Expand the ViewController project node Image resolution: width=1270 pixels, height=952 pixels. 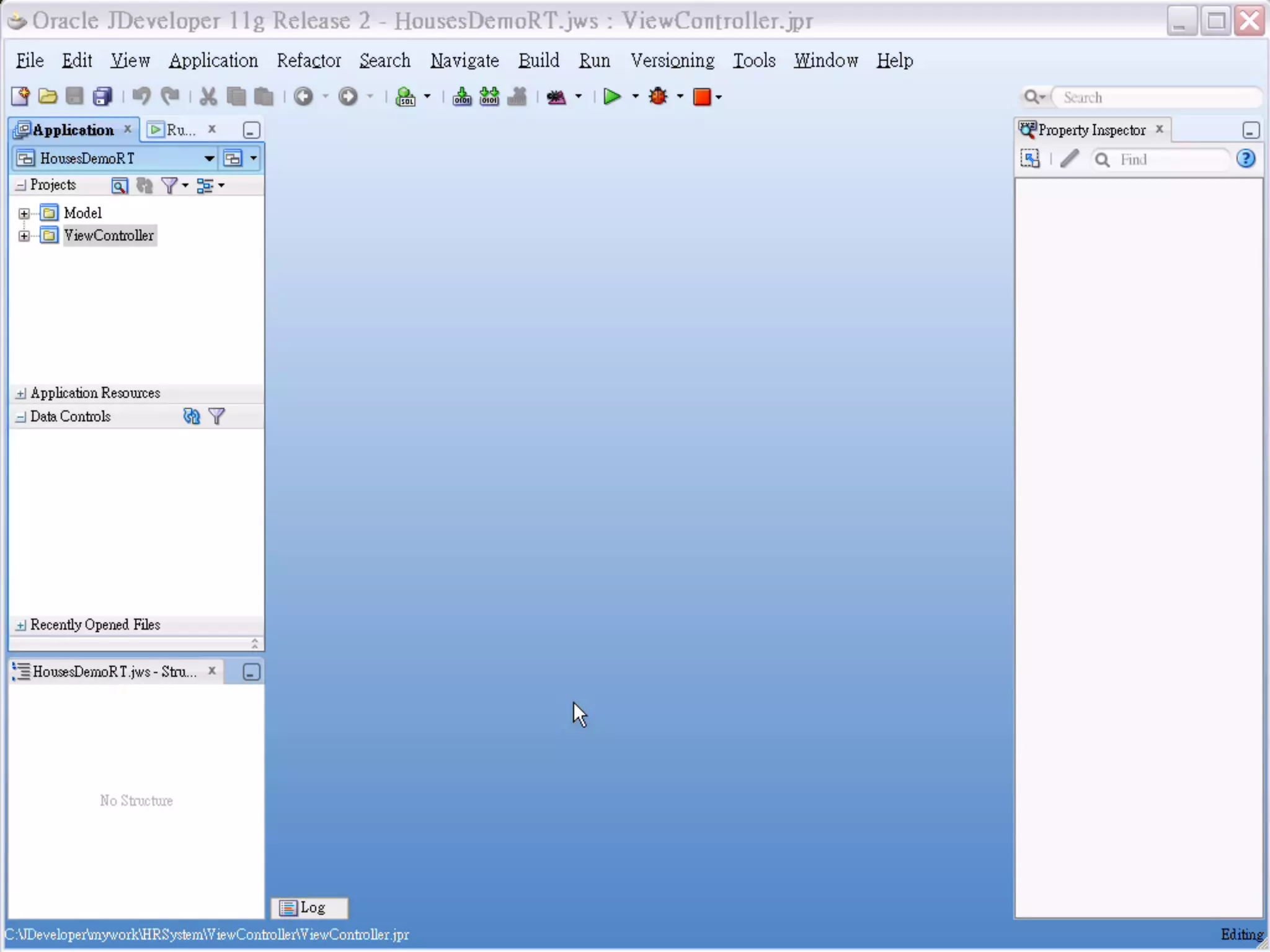click(x=24, y=236)
